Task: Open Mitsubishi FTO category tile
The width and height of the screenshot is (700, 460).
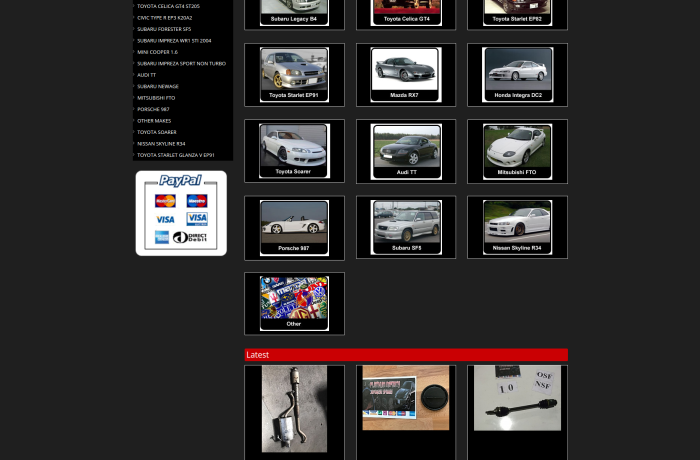Action: (517, 151)
